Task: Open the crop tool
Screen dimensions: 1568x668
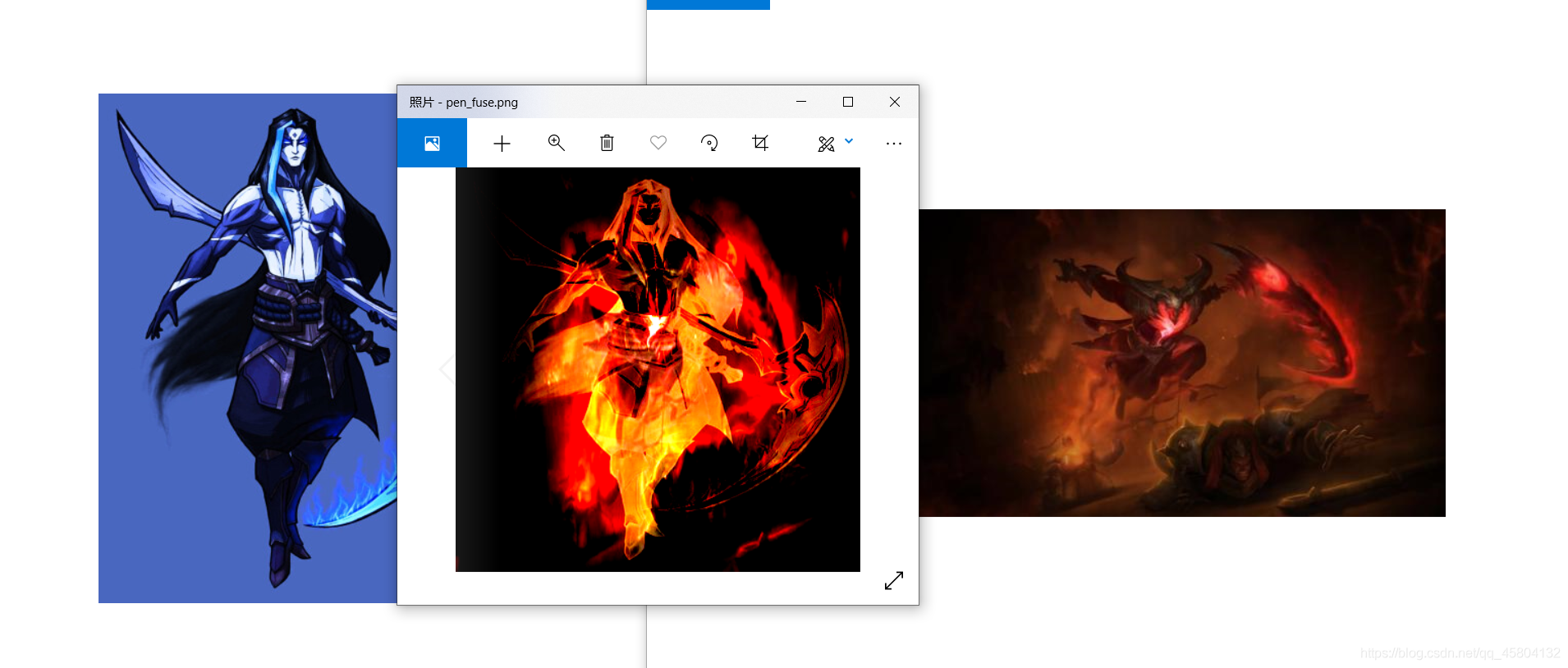Action: (x=760, y=143)
